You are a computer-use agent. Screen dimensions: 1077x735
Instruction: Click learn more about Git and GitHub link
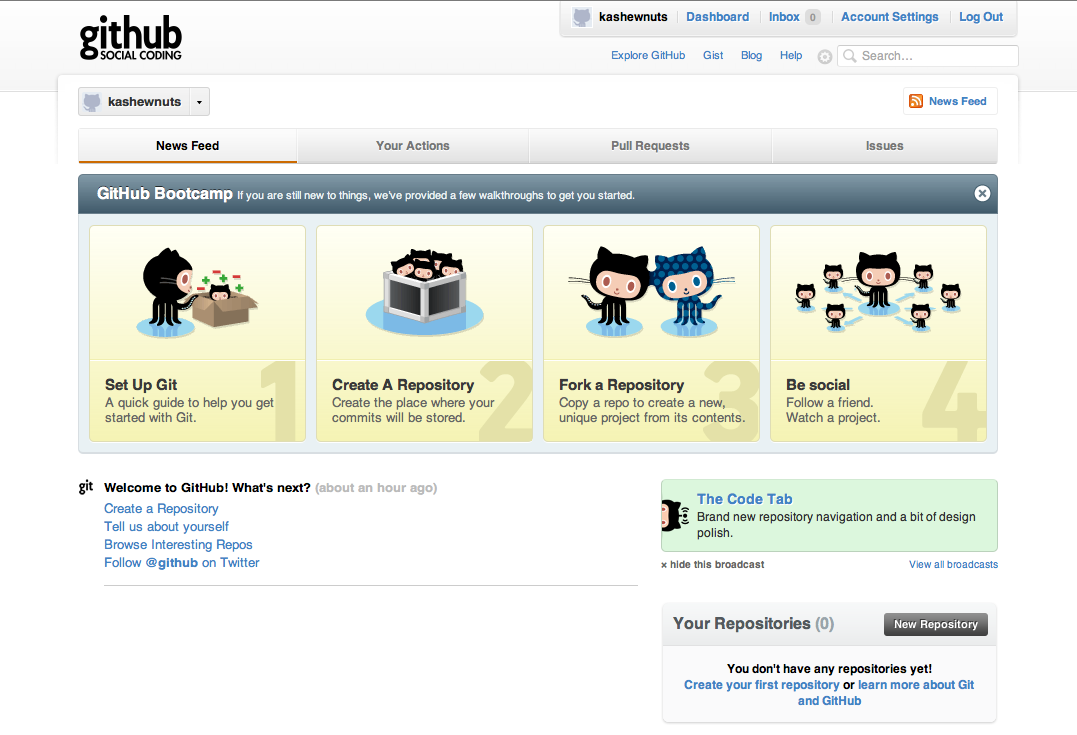(886, 693)
